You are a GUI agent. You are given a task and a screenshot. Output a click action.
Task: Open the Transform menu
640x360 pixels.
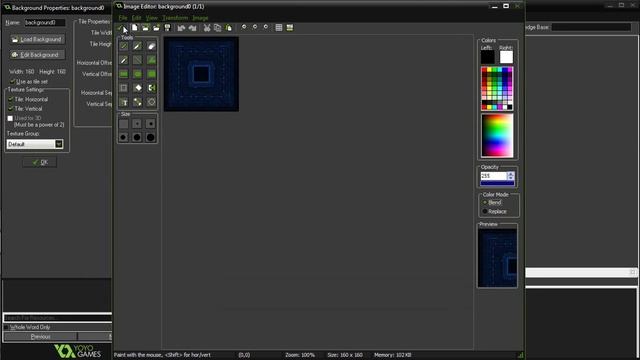point(176,18)
